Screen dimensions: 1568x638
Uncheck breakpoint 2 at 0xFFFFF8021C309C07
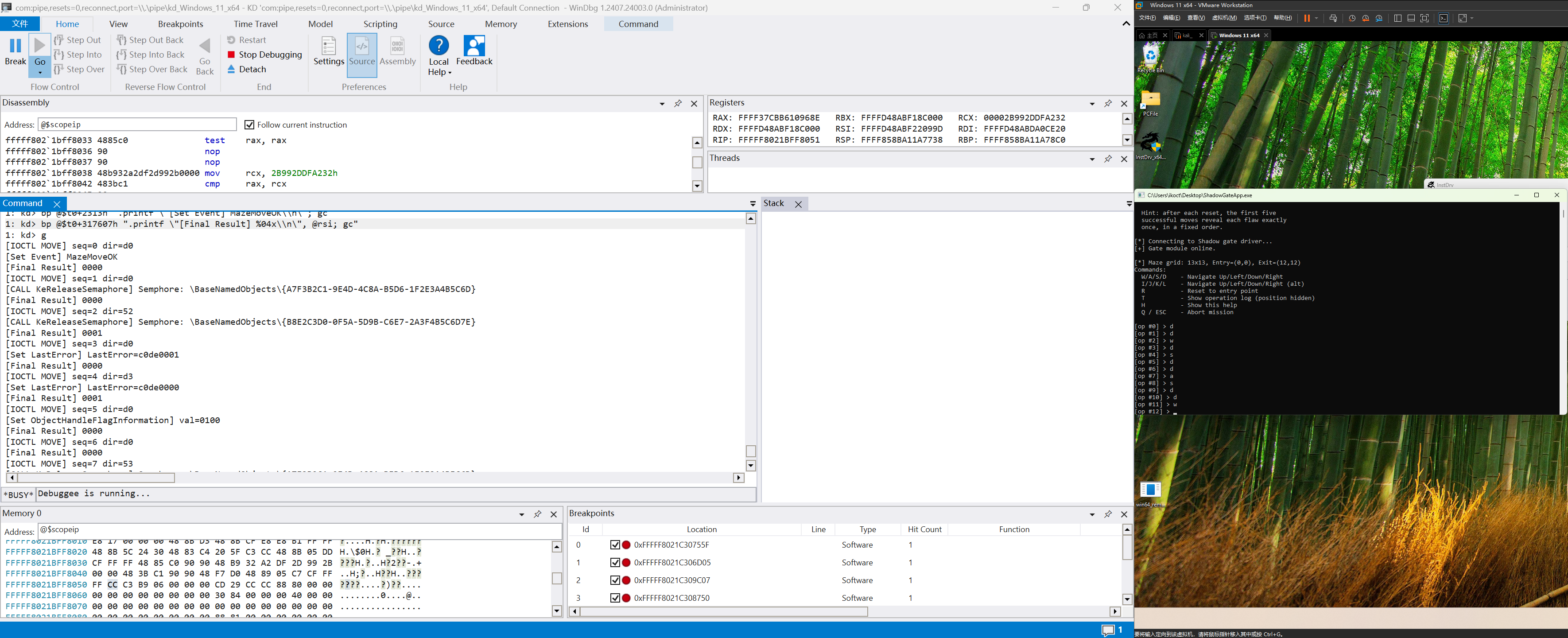[615, 580]
